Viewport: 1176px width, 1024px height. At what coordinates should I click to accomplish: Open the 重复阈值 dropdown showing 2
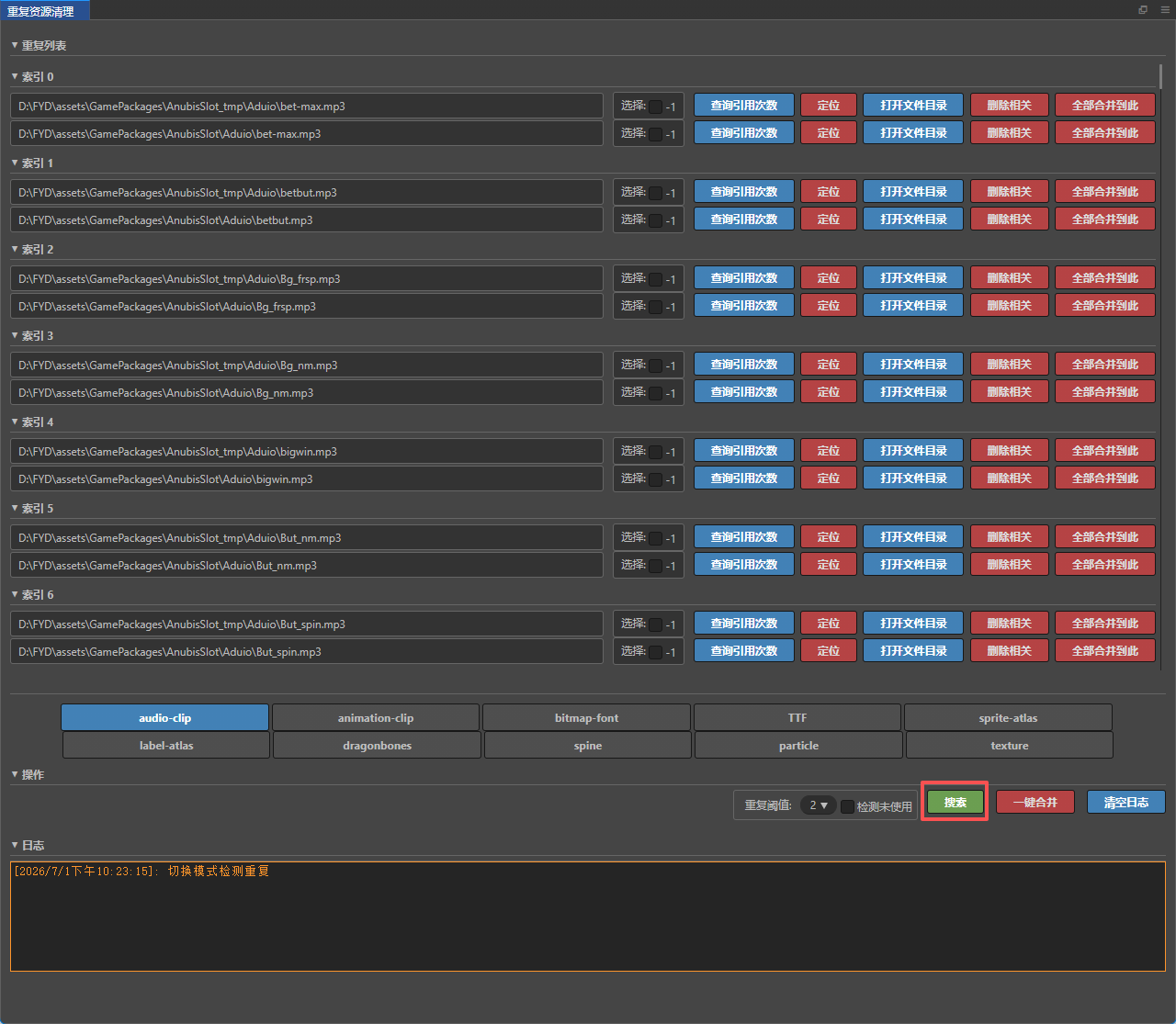coord(818,805)
